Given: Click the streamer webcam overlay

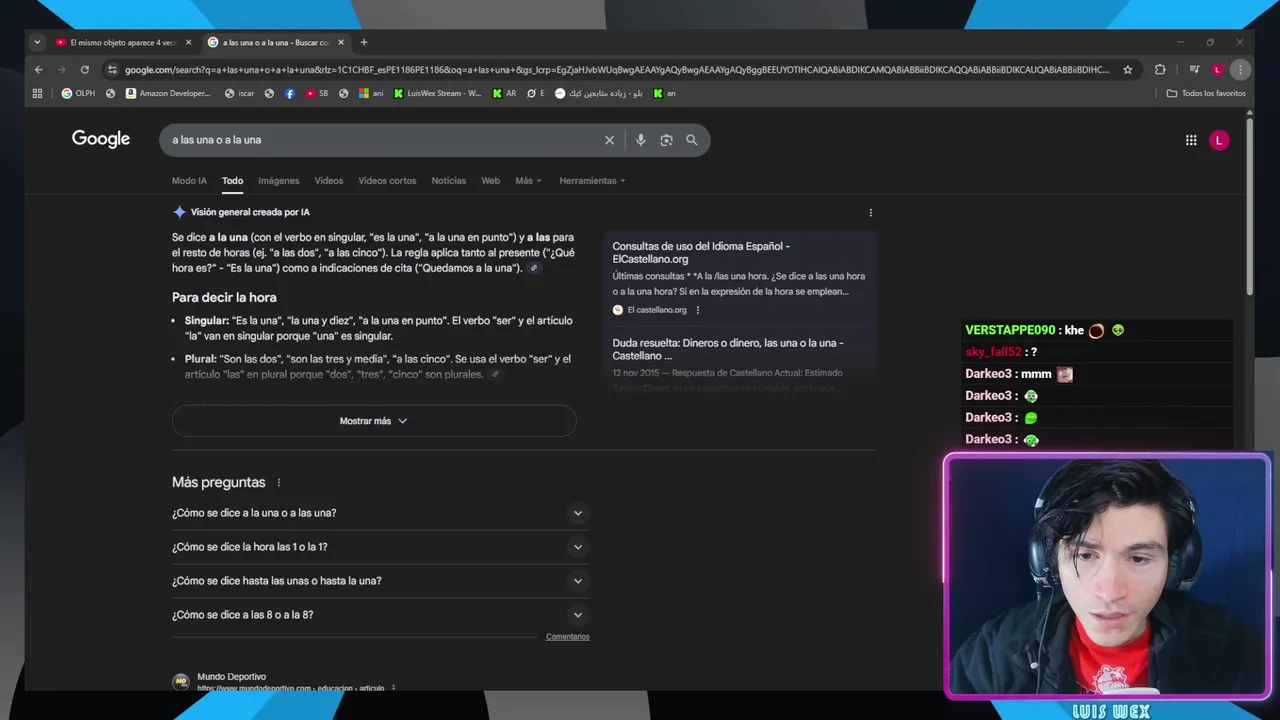Looking at the screenshot, I should (1107, 577).
